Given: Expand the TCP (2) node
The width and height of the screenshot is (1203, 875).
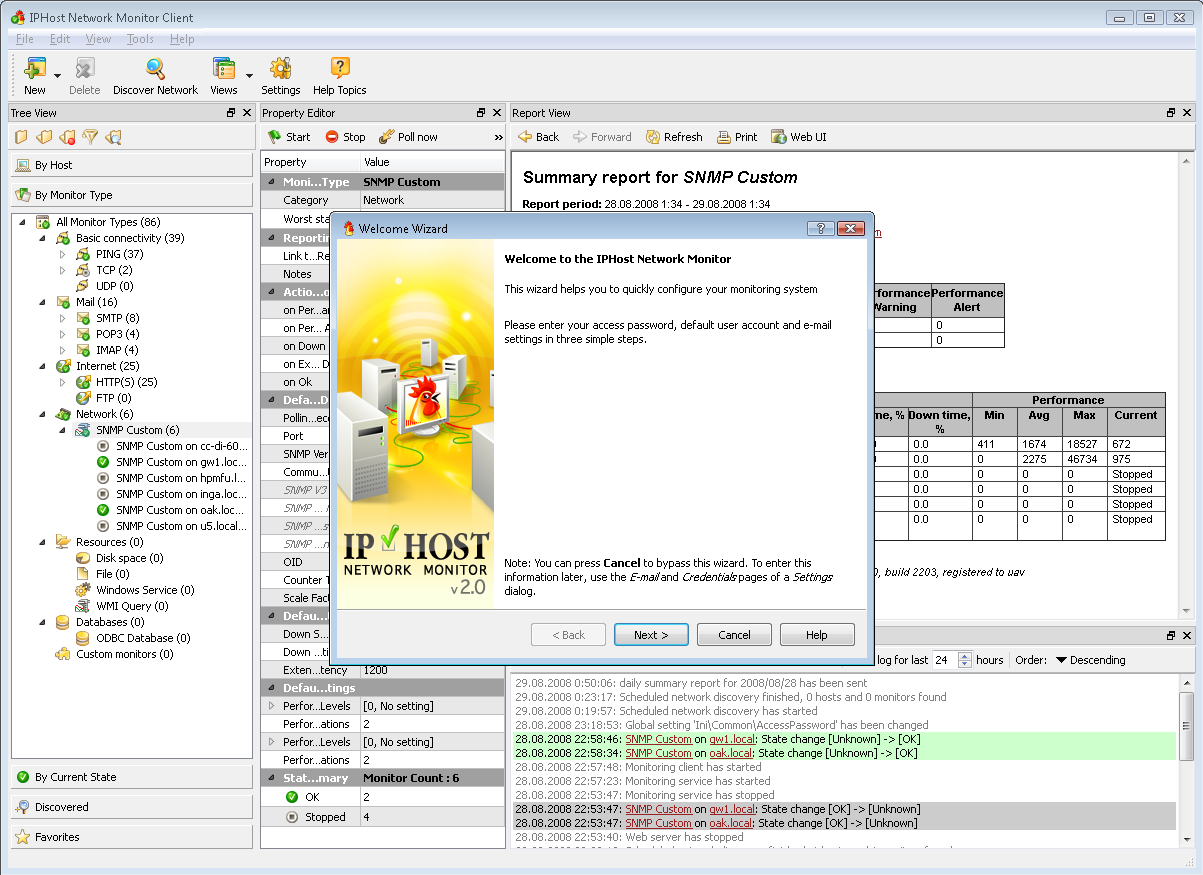Looking at the screenshot, I should tap(62, 270).
